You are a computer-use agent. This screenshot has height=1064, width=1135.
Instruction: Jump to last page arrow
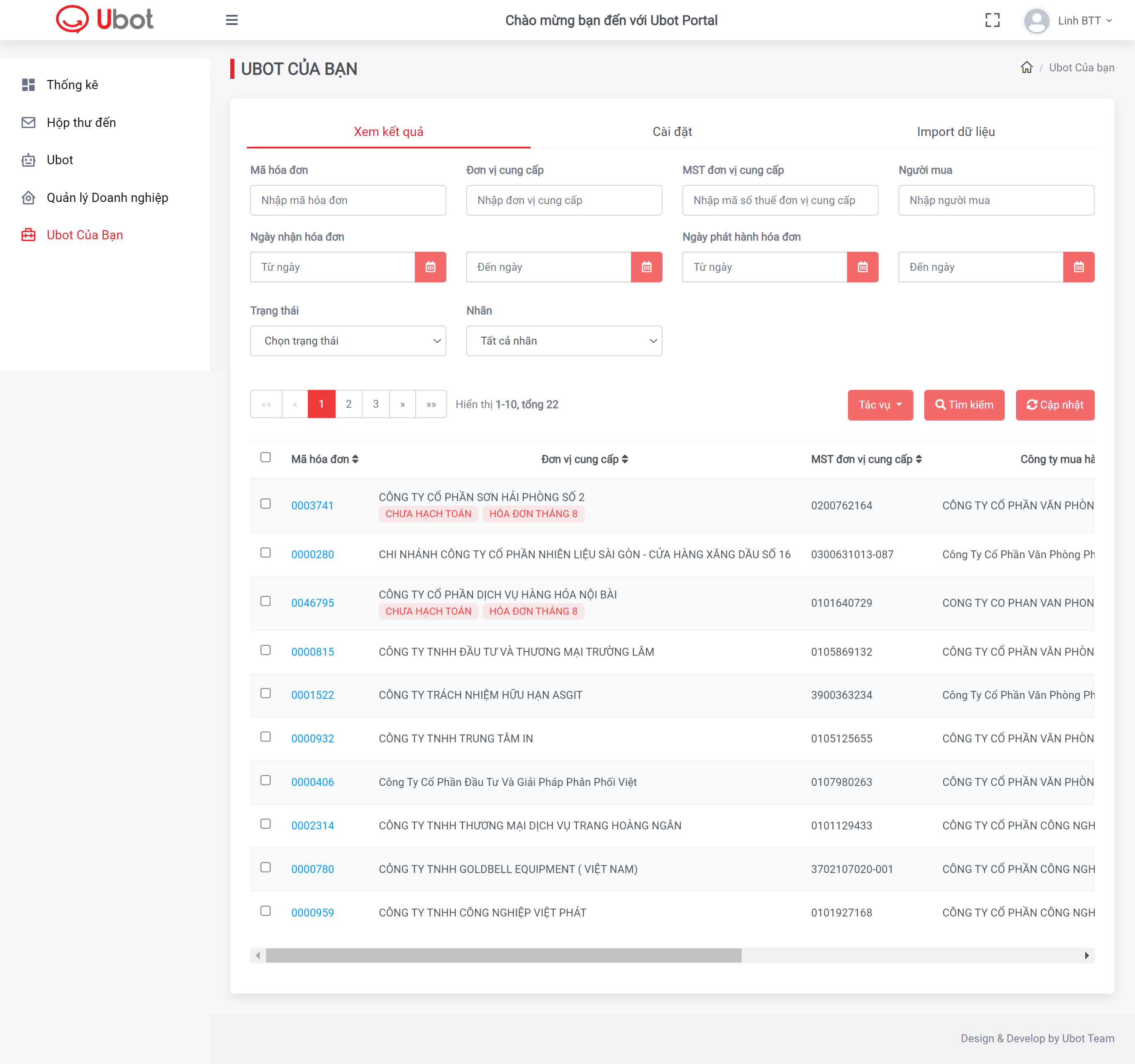click(x=431, y=404)
